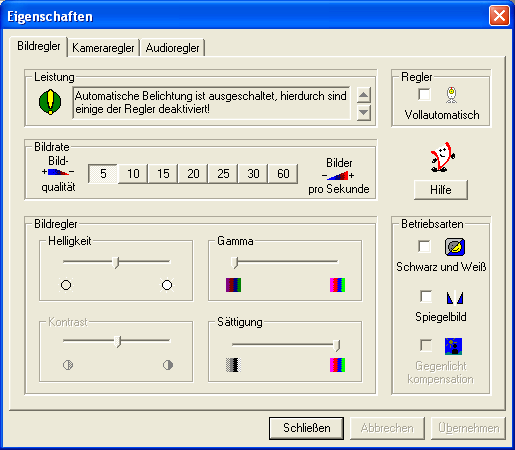
Task: Click the Helligkeit slider handle
Action: coord(115,262)
